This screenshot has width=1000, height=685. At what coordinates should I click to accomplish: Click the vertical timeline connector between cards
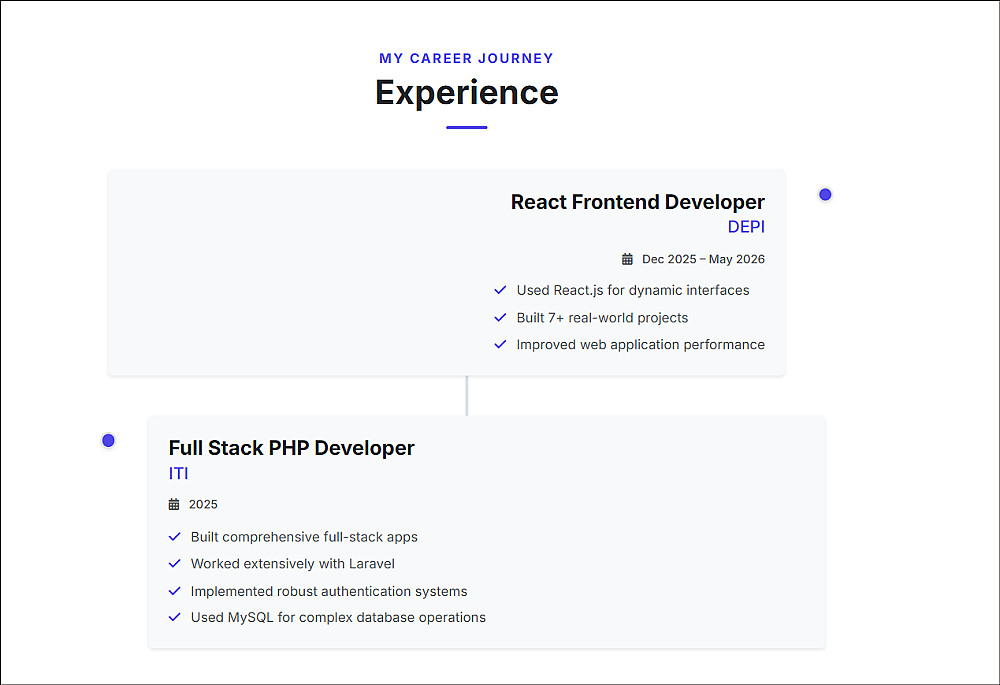click(x=467, y=395)
